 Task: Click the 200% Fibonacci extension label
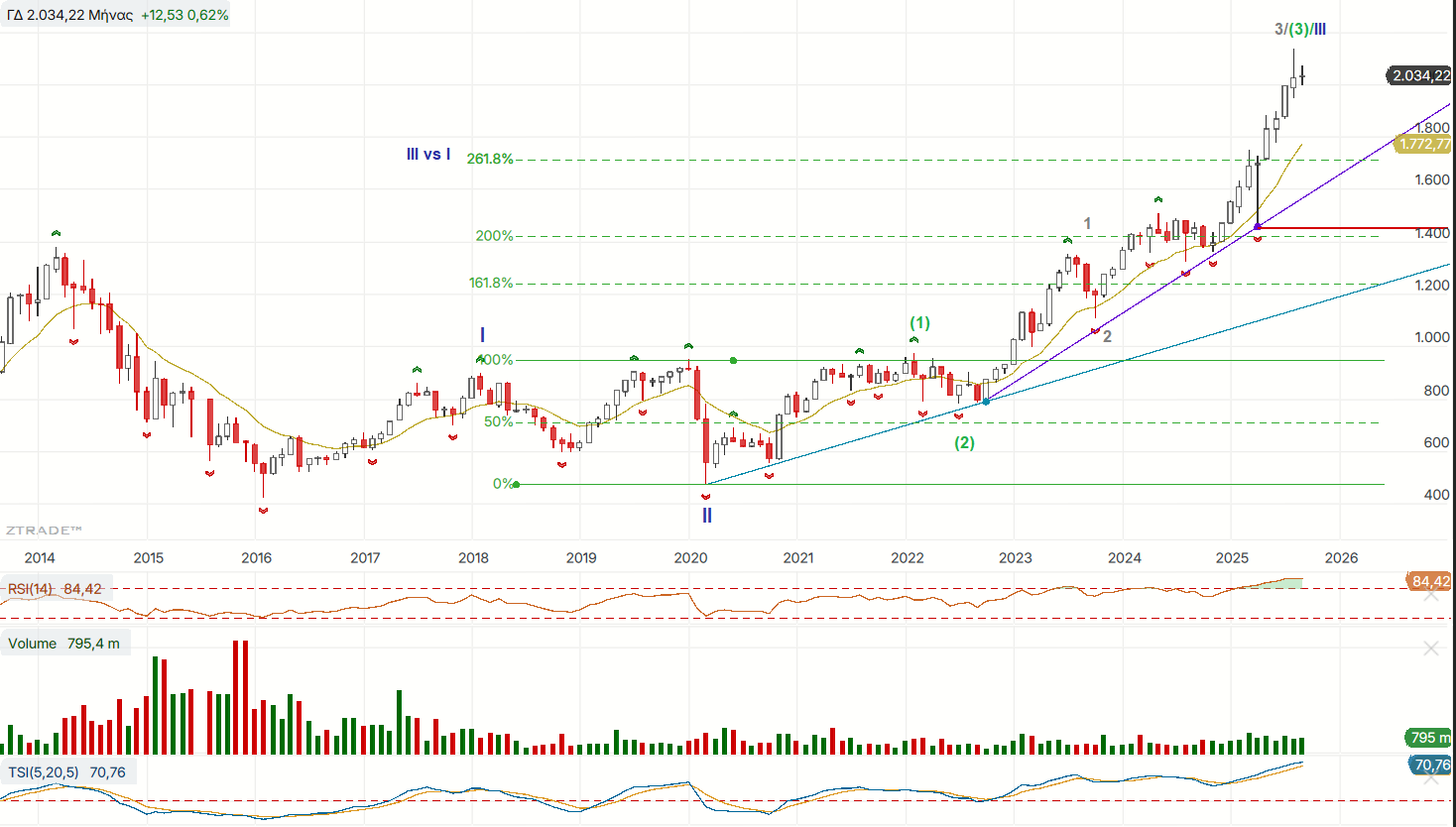(494, 236)
